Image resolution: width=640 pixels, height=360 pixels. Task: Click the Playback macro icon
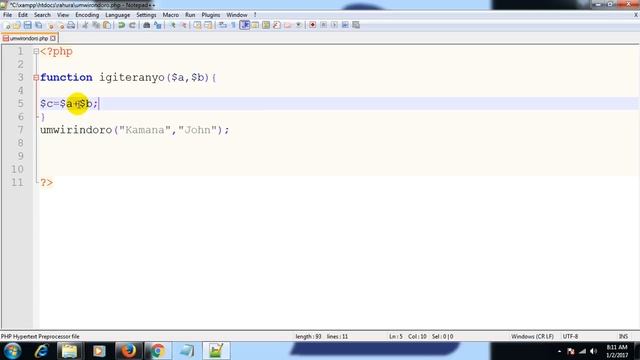click(334, 25)
